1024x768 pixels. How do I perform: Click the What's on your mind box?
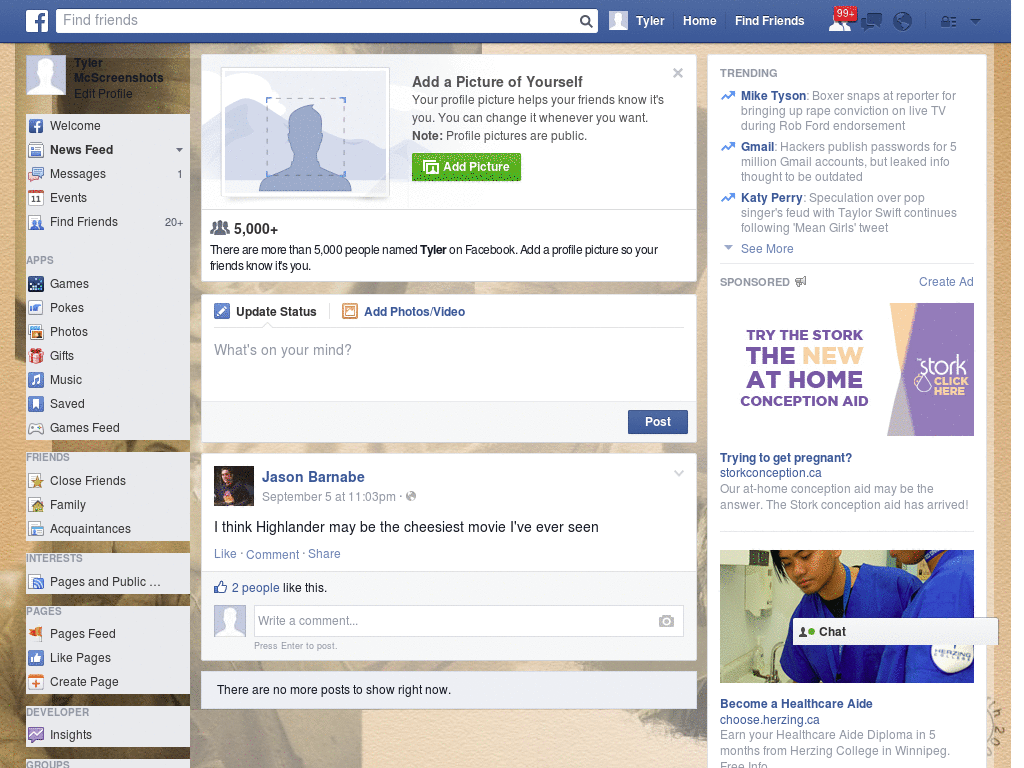(x=449, y=362)
